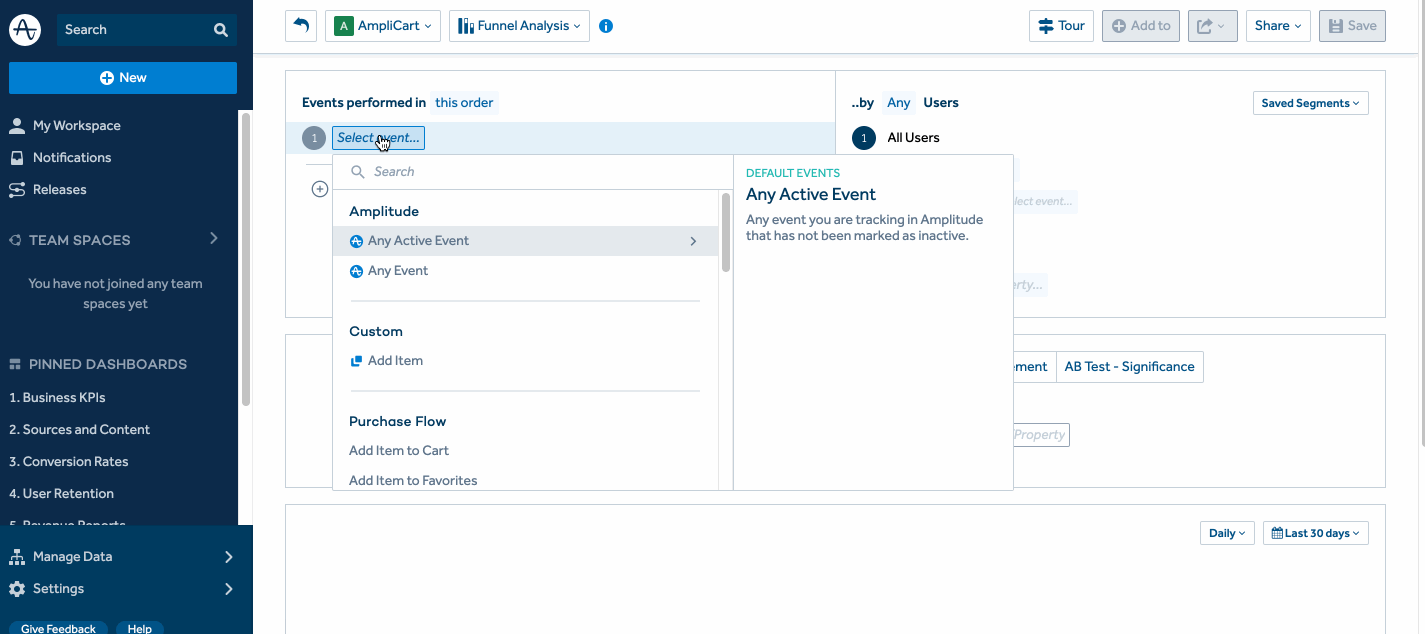Image resolution: width=1425 pixels, height=634 pixels.
Task: Click the Manage Data hierarchy icon
Action: 17,557
